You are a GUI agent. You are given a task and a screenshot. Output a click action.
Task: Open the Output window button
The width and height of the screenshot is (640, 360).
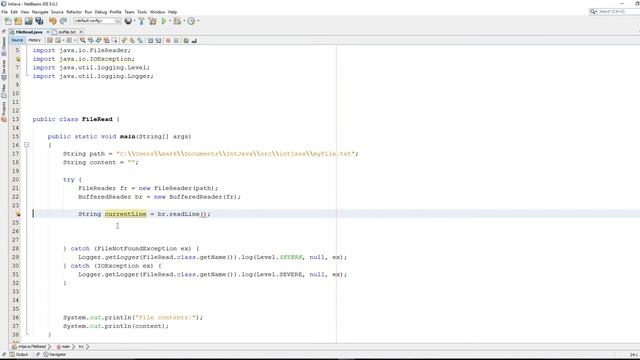click(19, 355)
